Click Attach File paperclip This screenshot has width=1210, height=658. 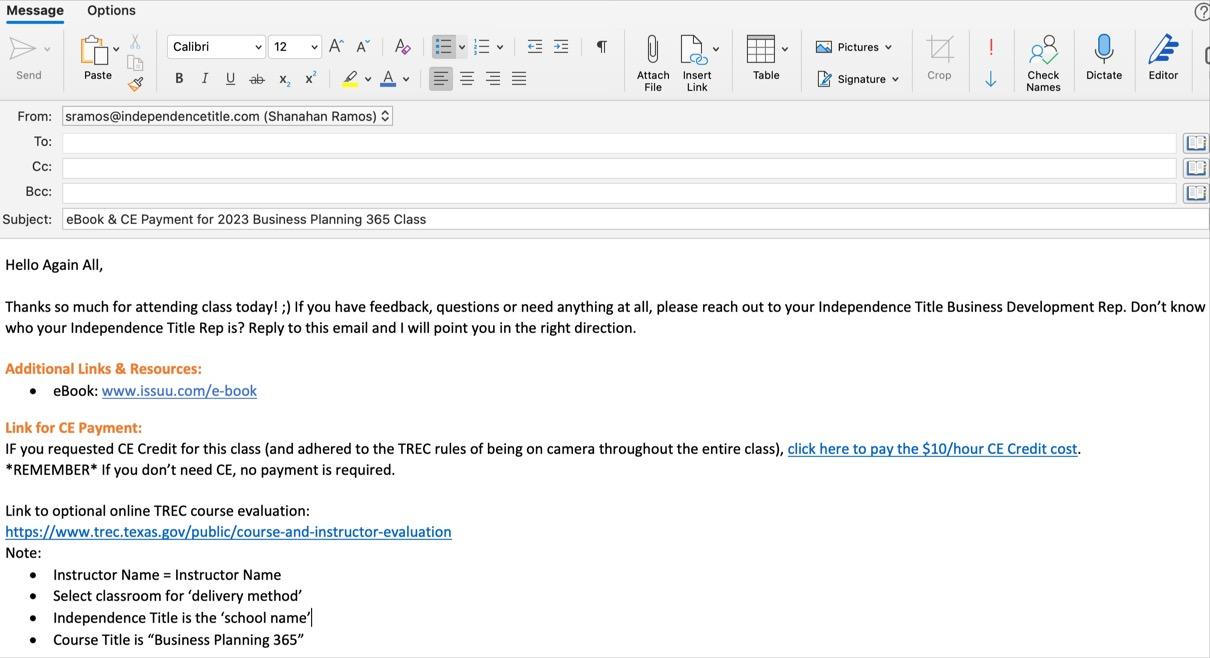(x=653, y=64)
